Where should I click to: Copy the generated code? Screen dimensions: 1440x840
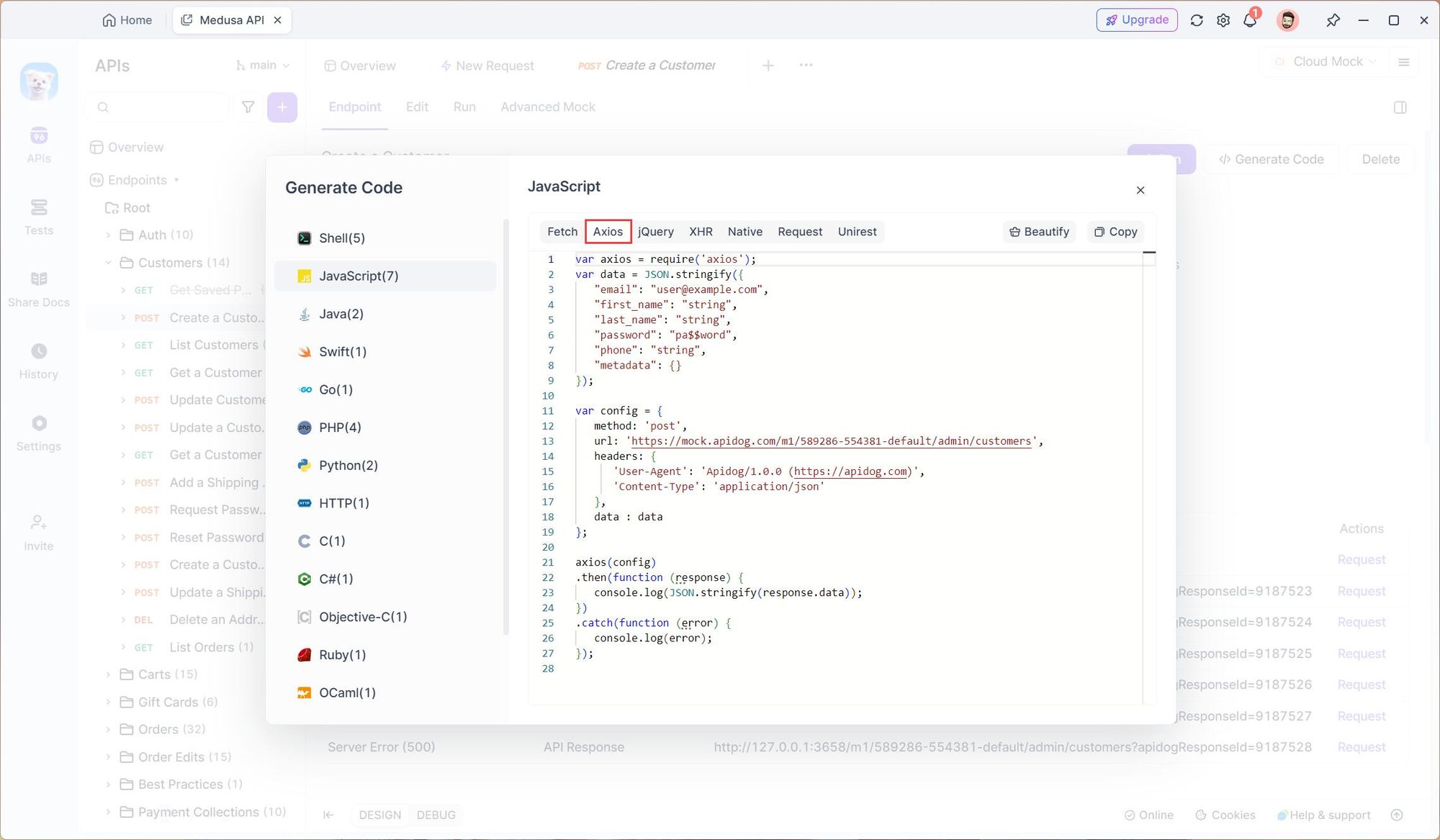tap(1115, 232)
